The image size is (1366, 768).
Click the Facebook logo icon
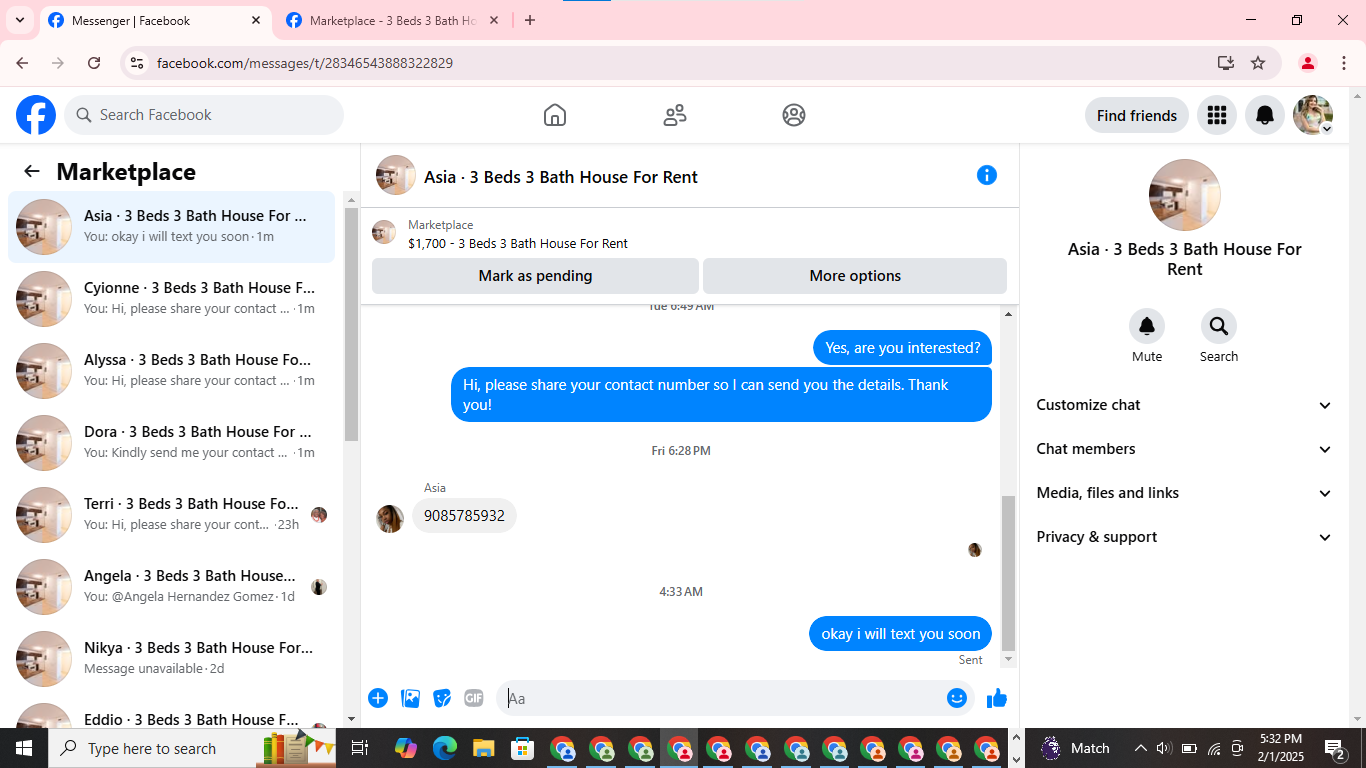(x=36, y=115)
